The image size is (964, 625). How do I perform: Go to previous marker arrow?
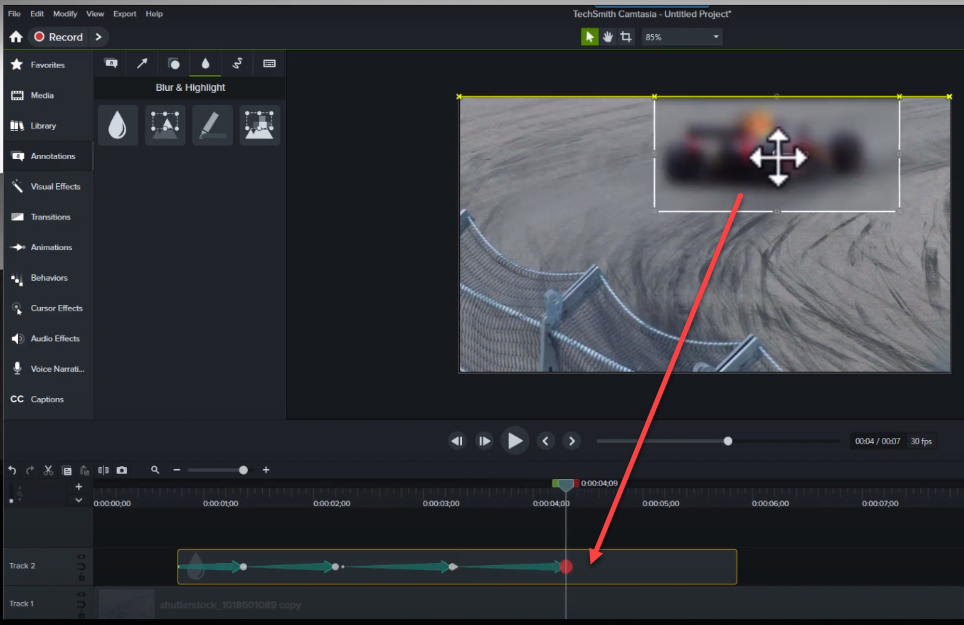545,441
